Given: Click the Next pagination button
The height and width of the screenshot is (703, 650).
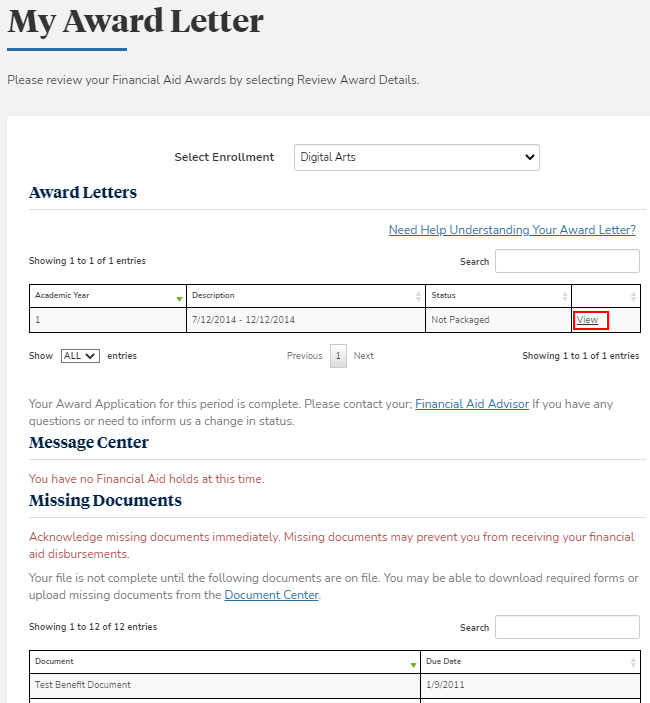Looking at the screenshot, I should 364,356.
